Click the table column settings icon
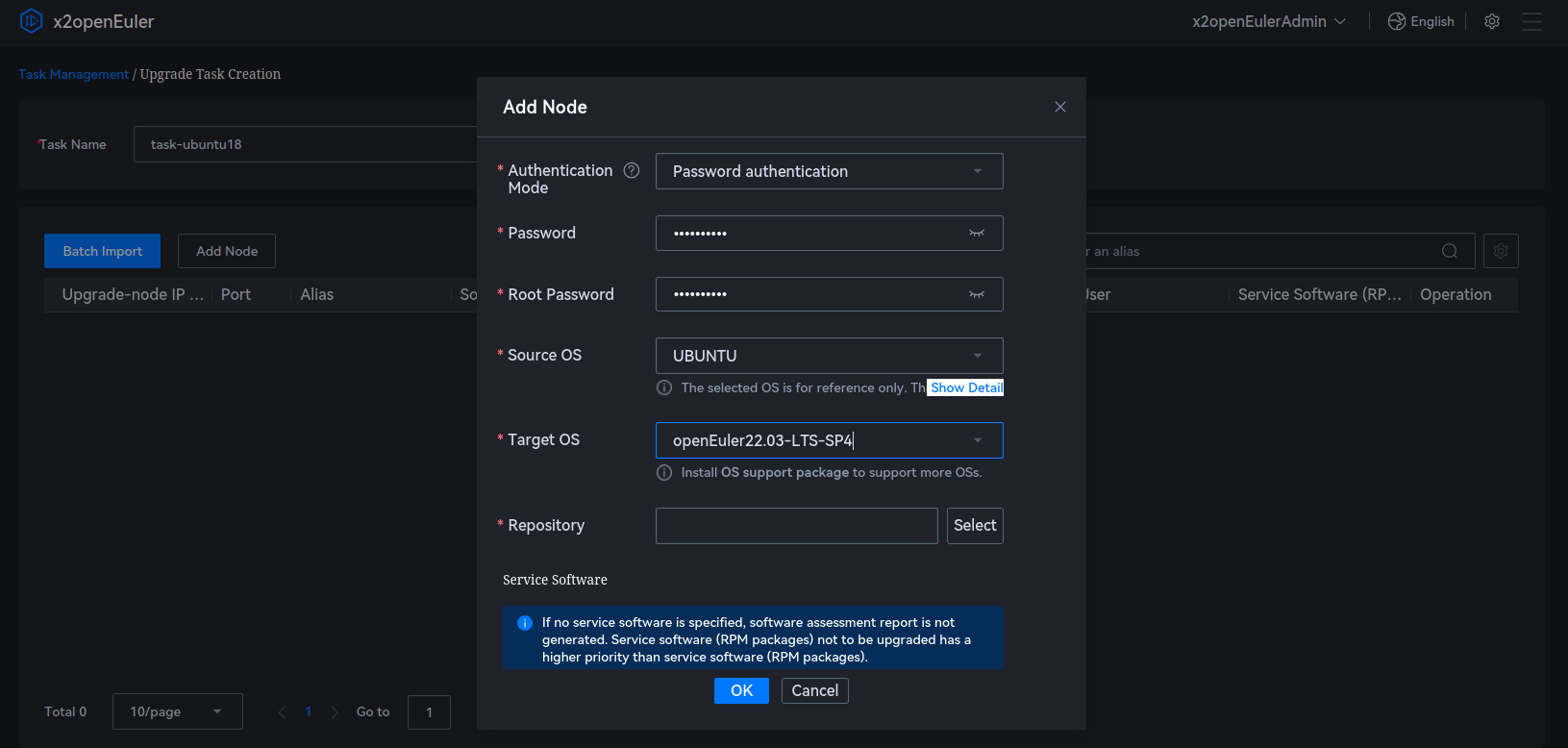The height and width of the screenshot is (748, 1568). click(1501, 251)
